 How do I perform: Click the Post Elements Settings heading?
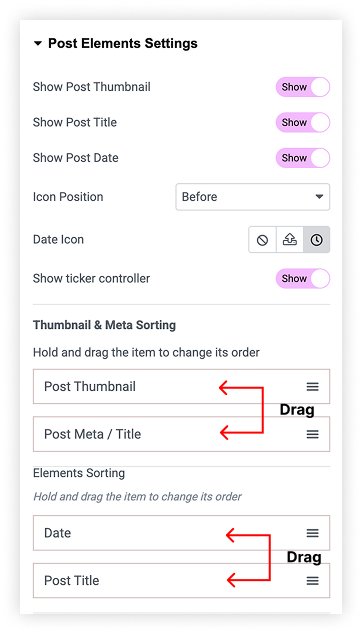pos(123,43)
